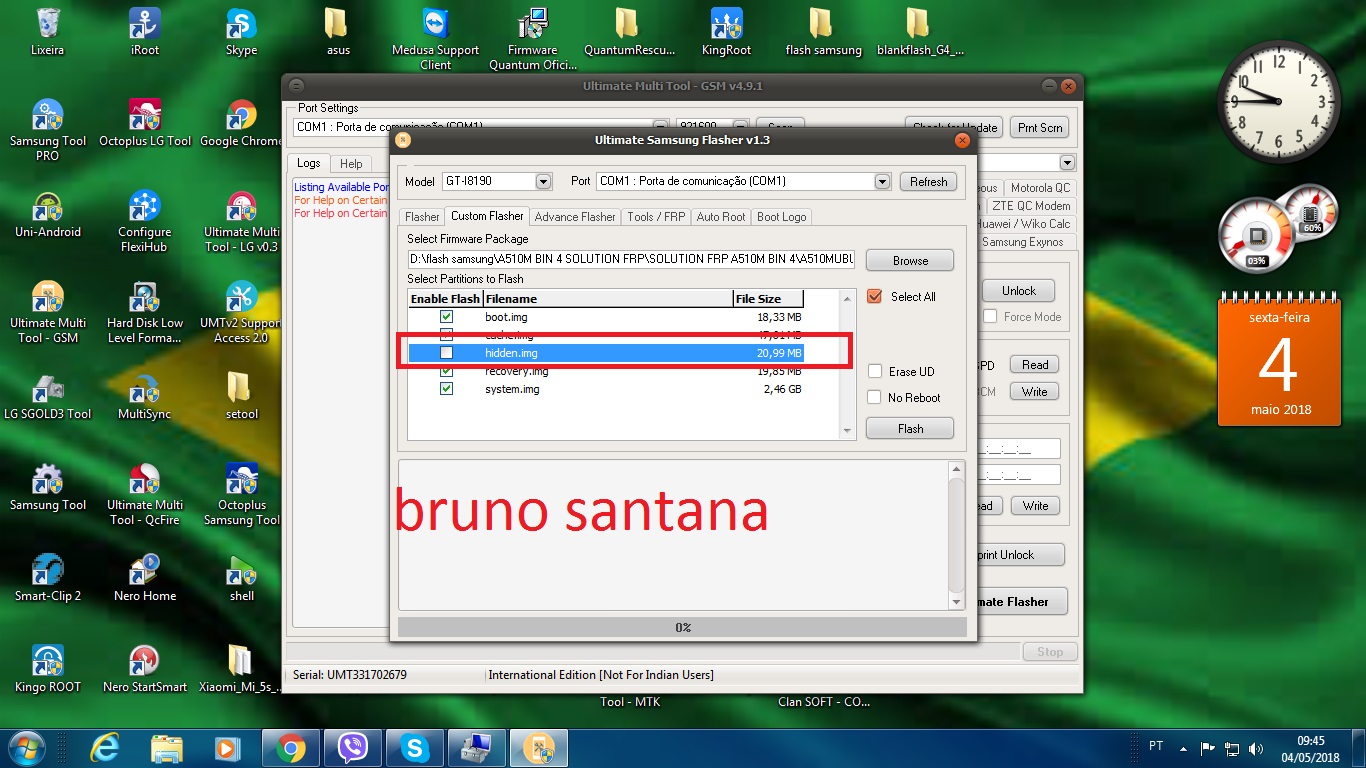This screenshot has width=1366, height=768.
Task: Open the Skype desktop shortcut
Action: point(241,30)
